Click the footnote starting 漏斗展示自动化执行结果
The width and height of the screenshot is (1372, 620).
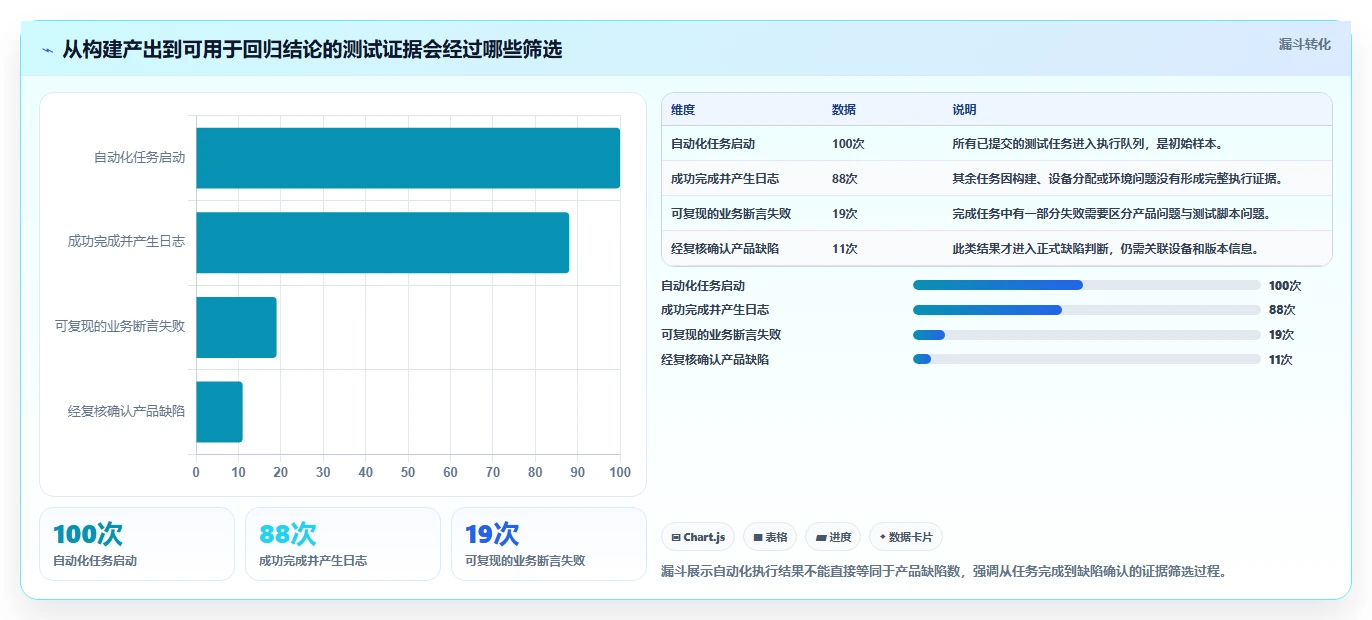click(944, 572)
